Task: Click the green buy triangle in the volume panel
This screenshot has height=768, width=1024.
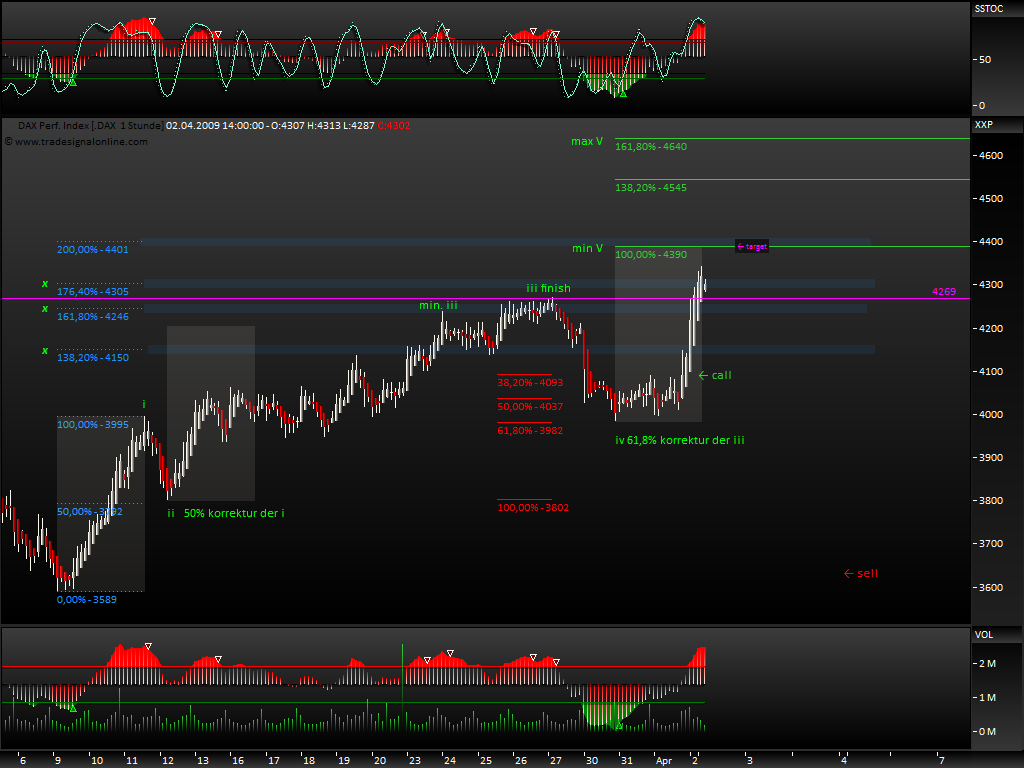Action: (72, 707)
